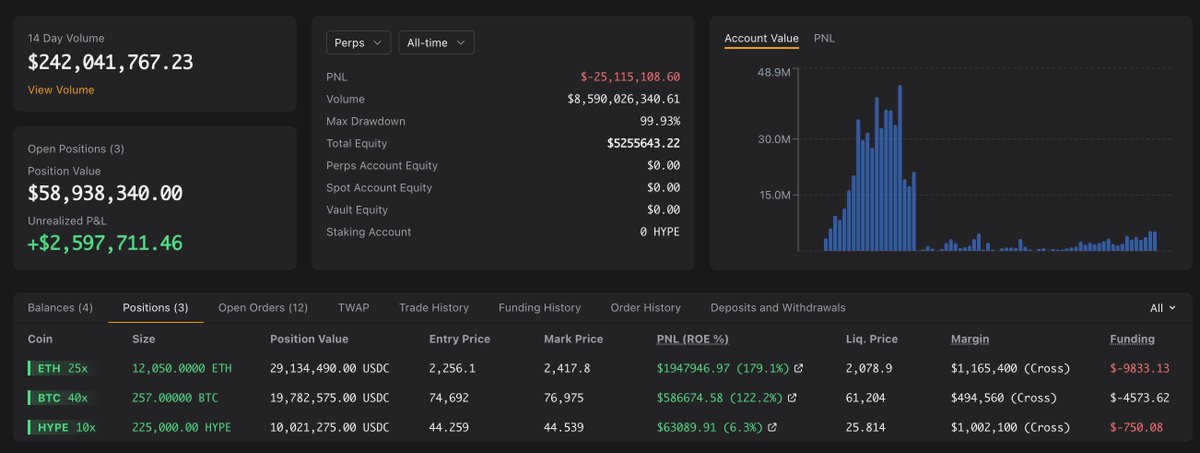1200x453 pixels.
Task: Open the TWAP tab
Action: click(x=353, y=308)
